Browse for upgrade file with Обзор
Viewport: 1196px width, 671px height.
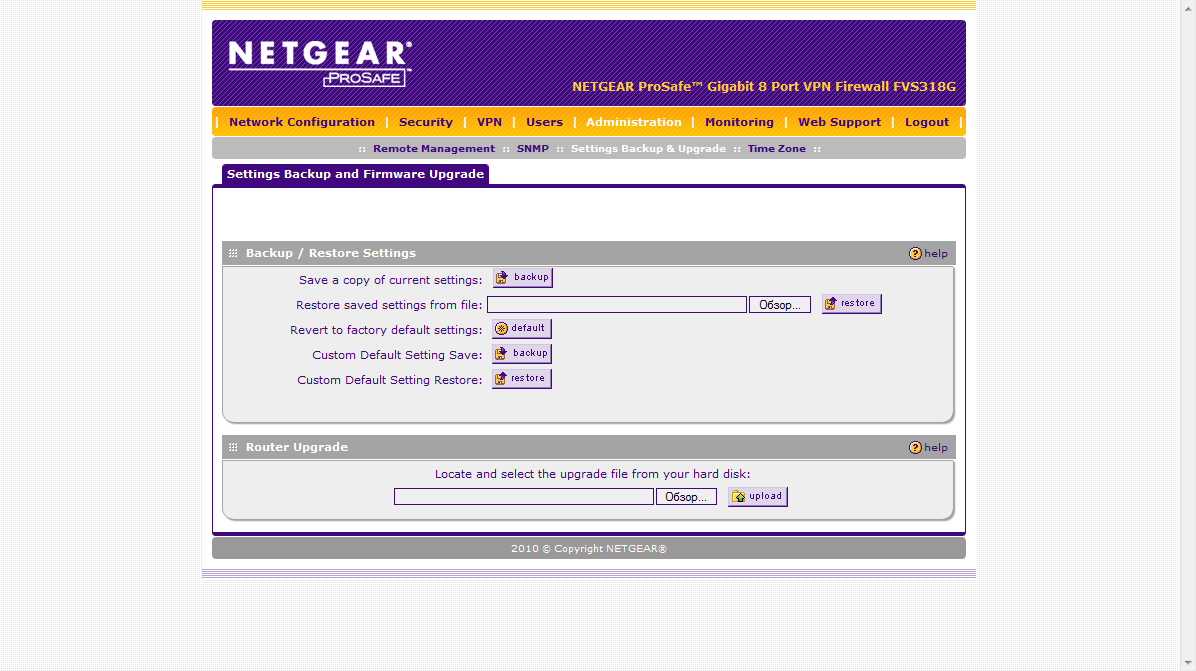[x=686, y=497]
